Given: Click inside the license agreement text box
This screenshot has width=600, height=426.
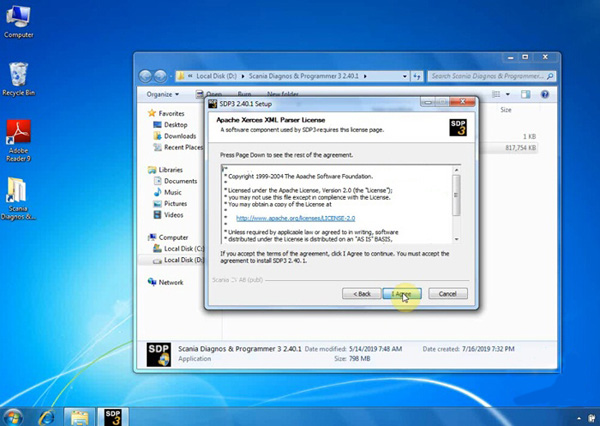Looking at the screenshot, I should click(x=337, y=204).
